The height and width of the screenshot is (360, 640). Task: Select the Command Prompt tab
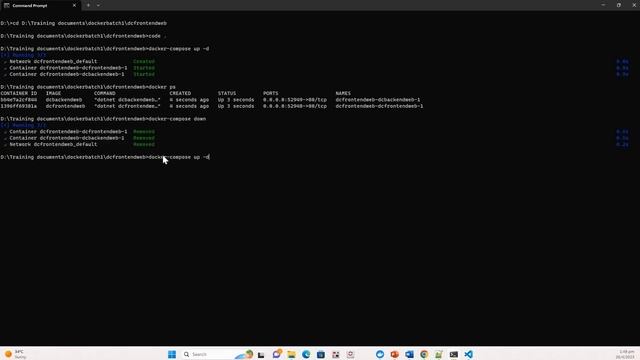coord(40,5)
